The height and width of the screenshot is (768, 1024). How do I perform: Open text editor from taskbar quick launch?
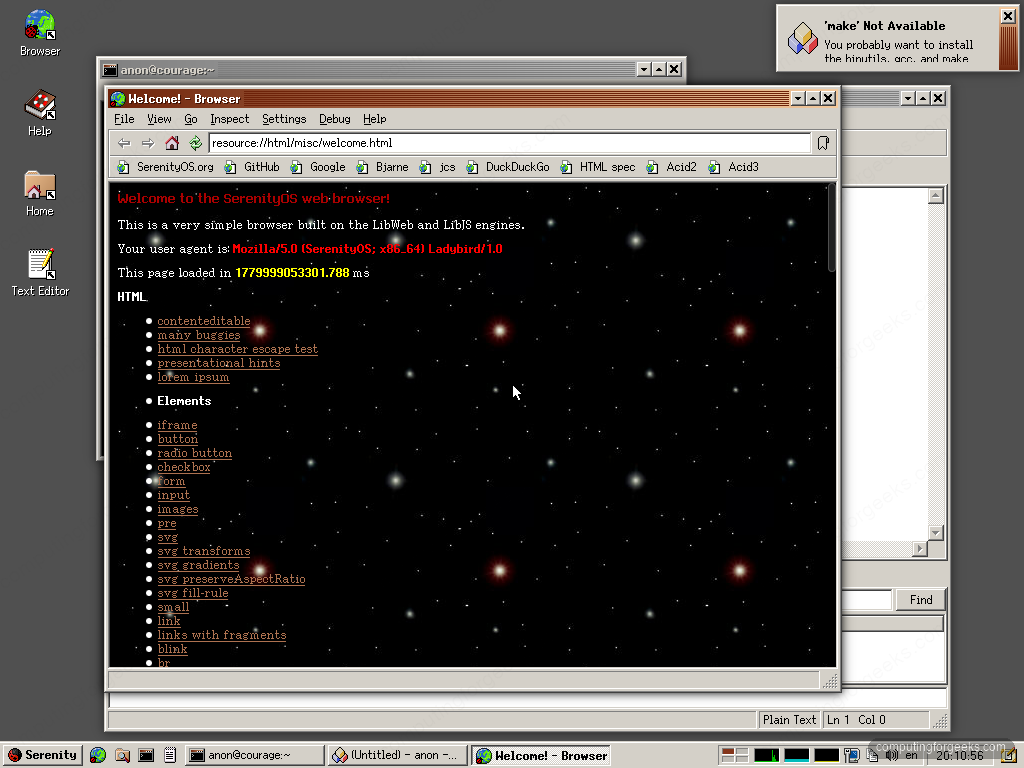click(x=170, y=755)
